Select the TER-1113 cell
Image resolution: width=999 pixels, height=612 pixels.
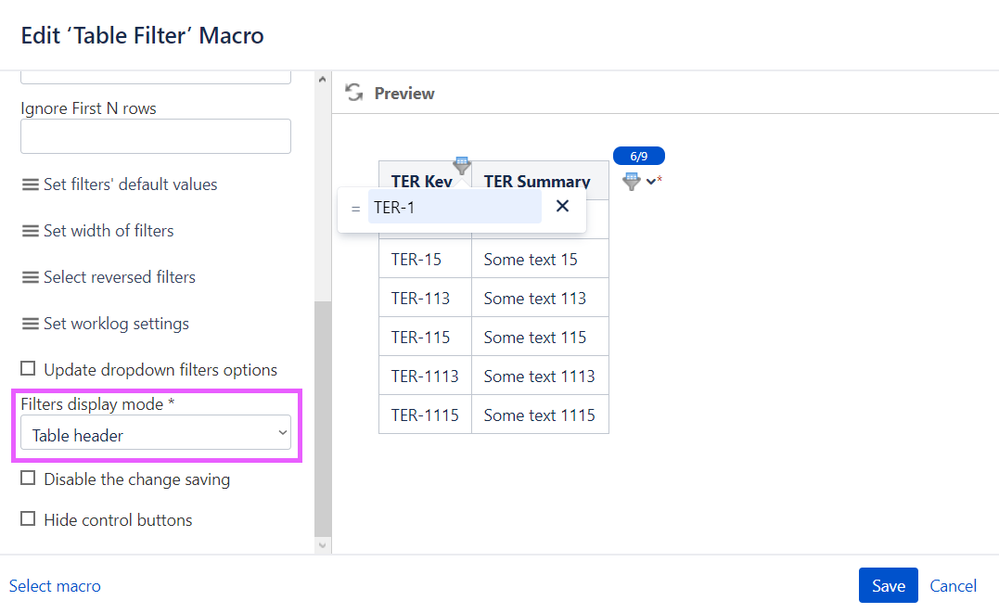425,375
